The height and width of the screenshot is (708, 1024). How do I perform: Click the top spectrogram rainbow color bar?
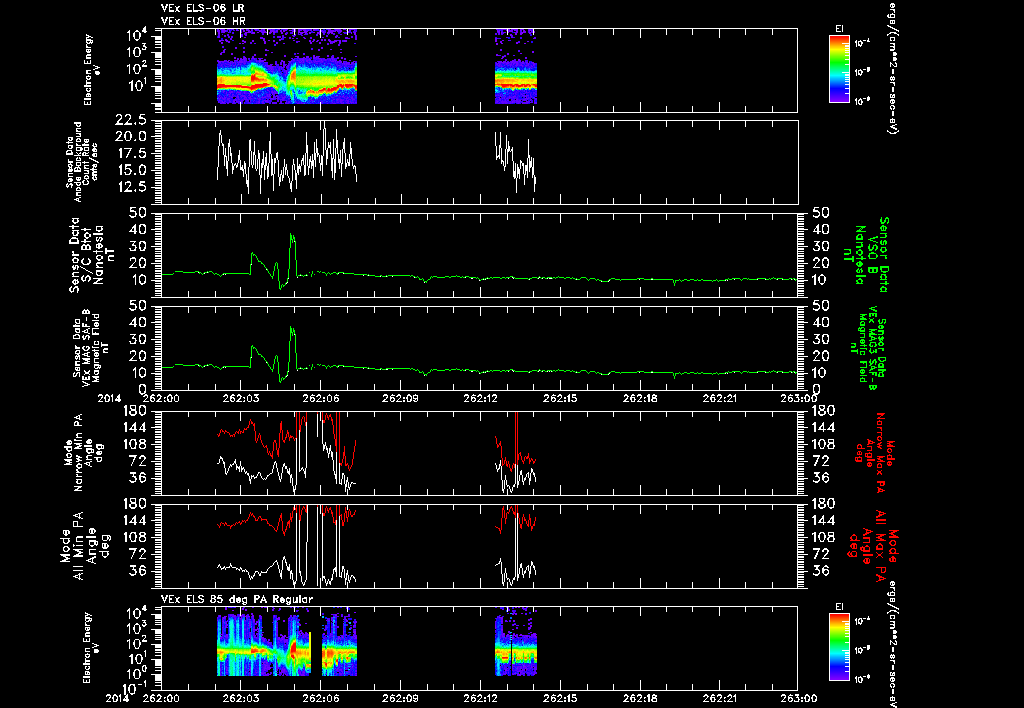[x=839, y=69]
